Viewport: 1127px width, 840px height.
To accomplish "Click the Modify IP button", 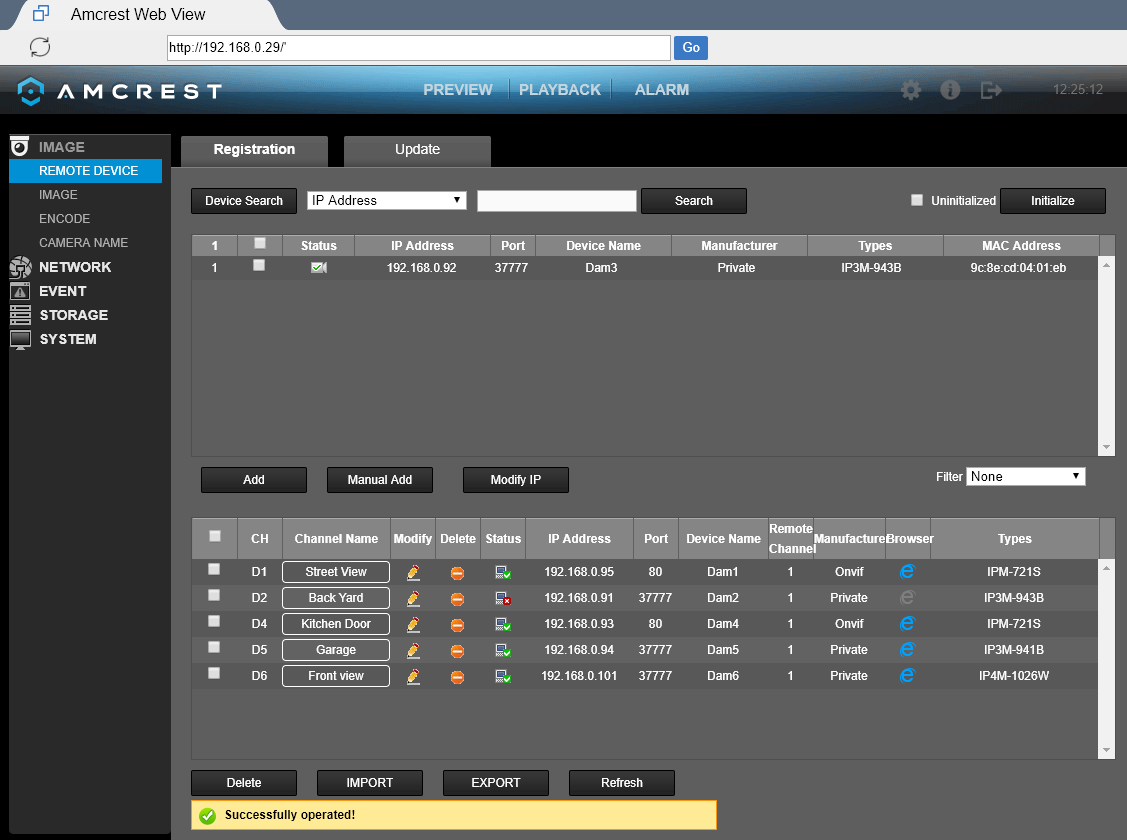I will coord(515,480).
